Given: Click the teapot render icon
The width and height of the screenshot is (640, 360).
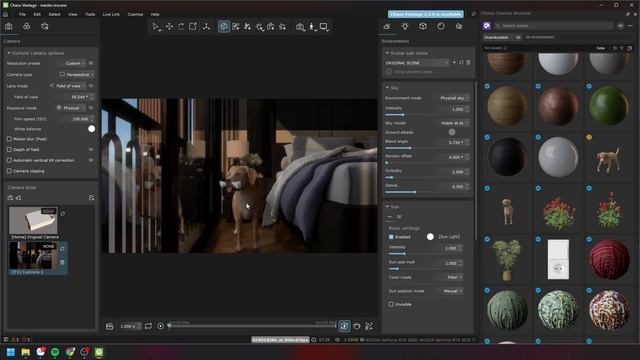Looking at the screenshot, I should pyautogui.click(x=357, y=326).
